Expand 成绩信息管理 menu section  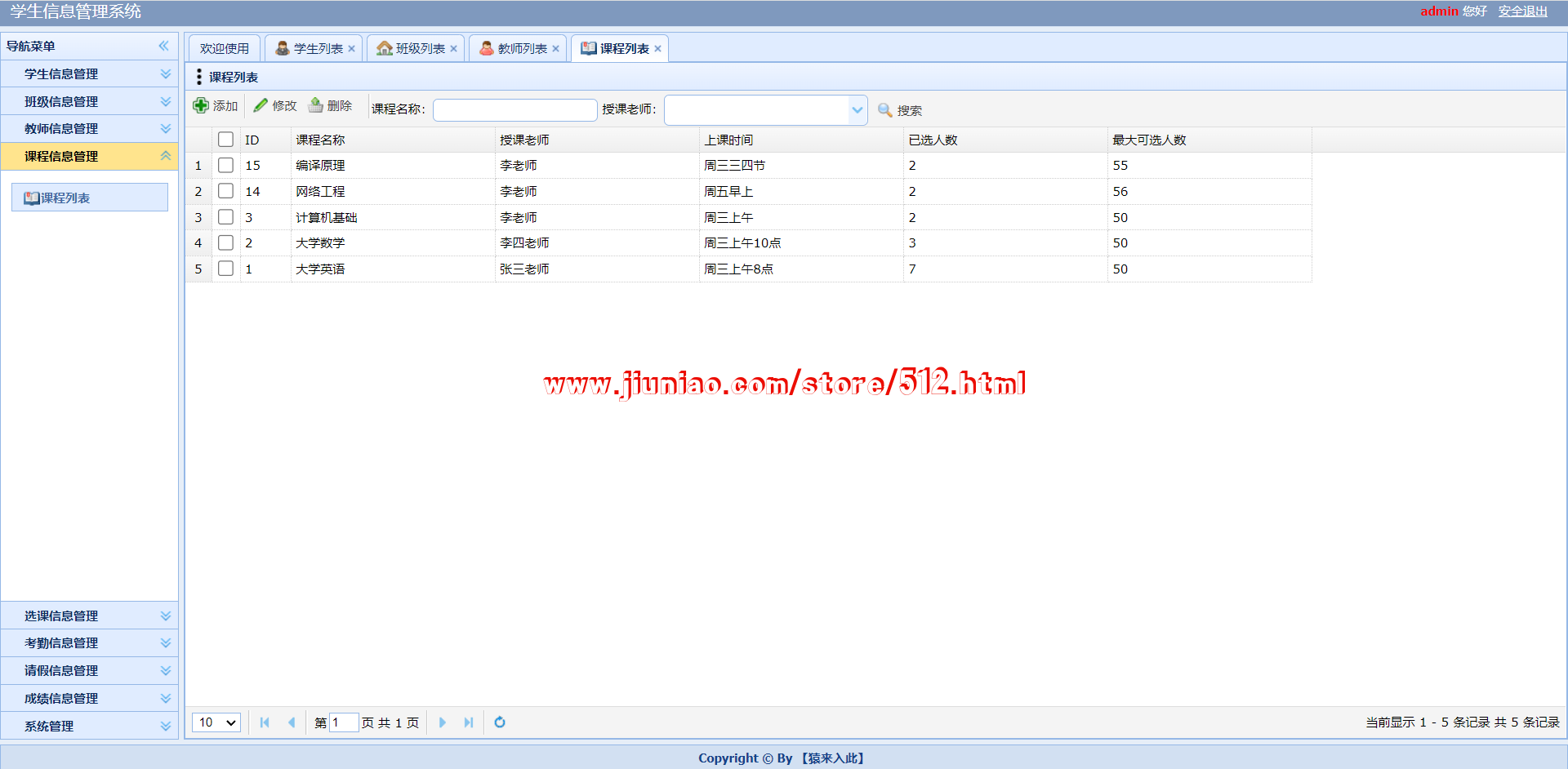pos(166,698)
